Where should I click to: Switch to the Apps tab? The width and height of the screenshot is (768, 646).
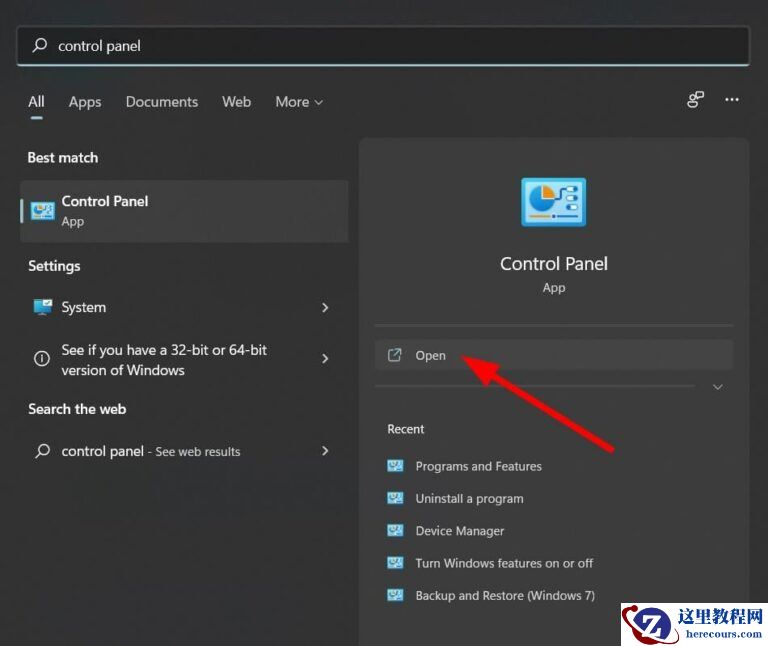pyautogui.click(x=85, y=102)
